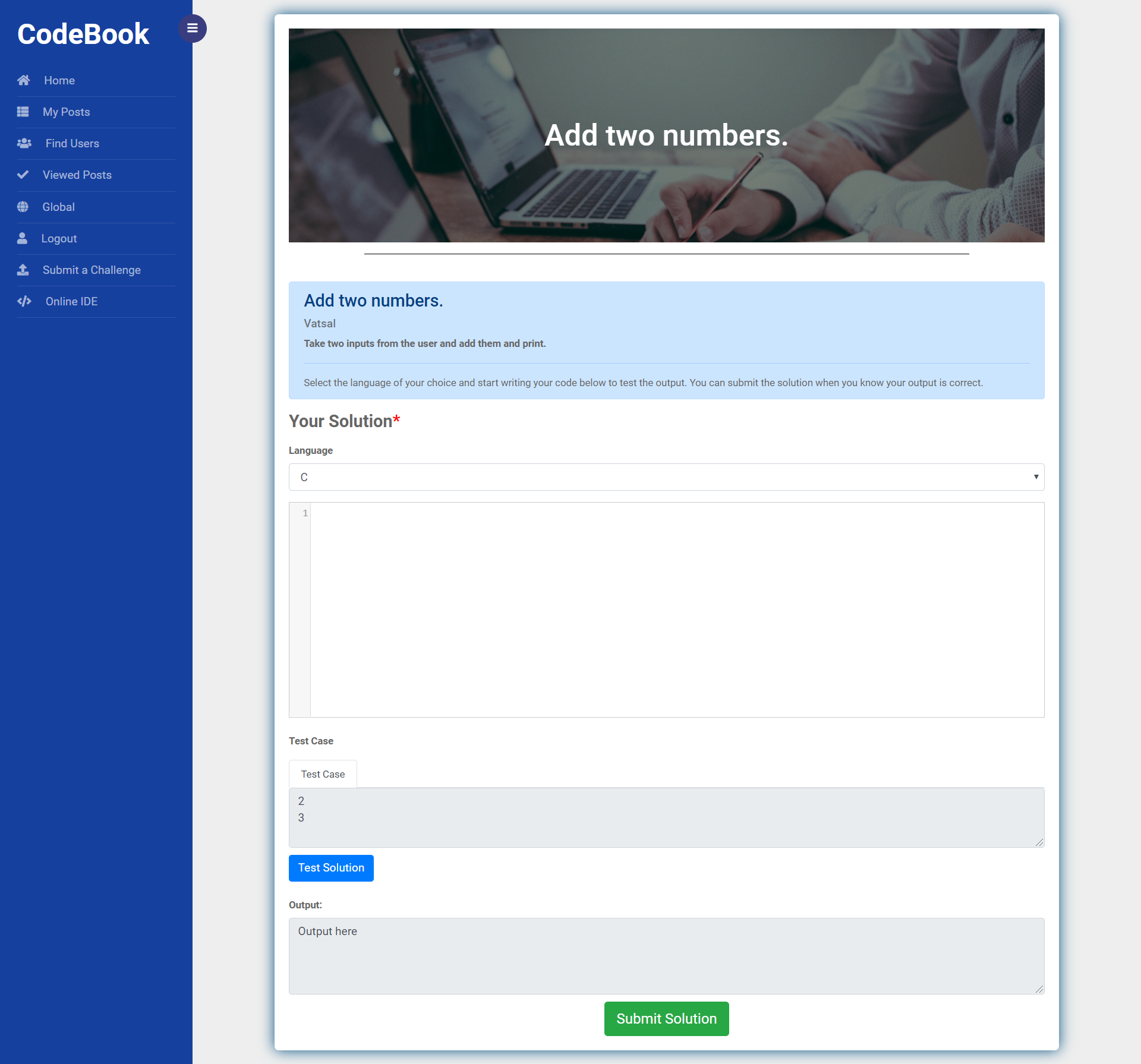
Task: Click the Submit a Challenge upload icon
Action: 23,270
